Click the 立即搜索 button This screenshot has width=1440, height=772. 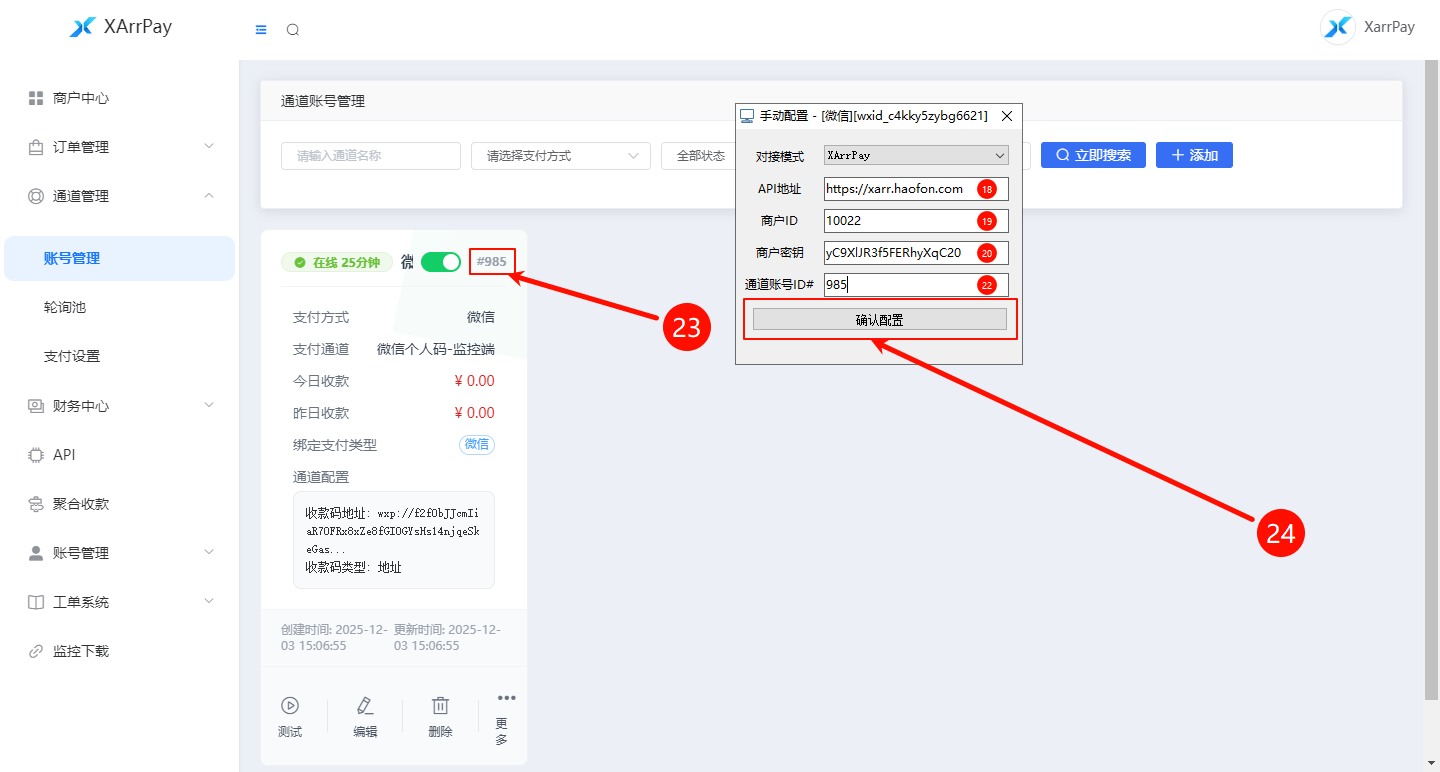click(1093, 155)
